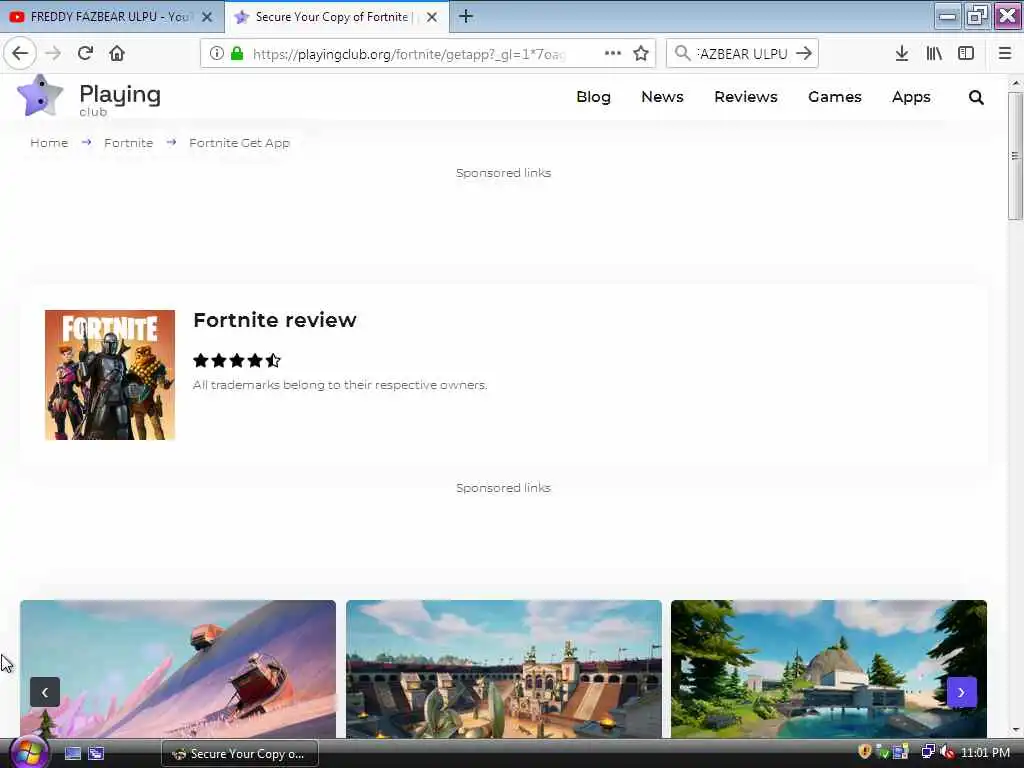Open the Reviews menu item
Viewport: 1024px width, 768px height.
pos(745,97)
